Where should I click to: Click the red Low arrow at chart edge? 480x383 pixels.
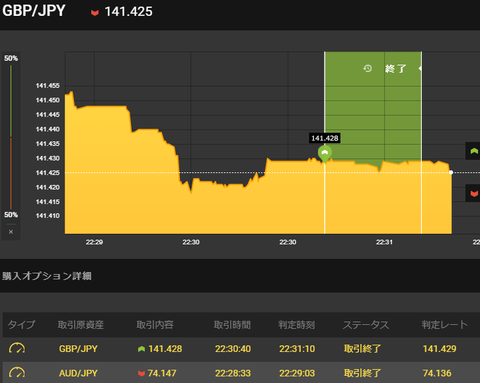pyautogui.click(x=473, y=193)
